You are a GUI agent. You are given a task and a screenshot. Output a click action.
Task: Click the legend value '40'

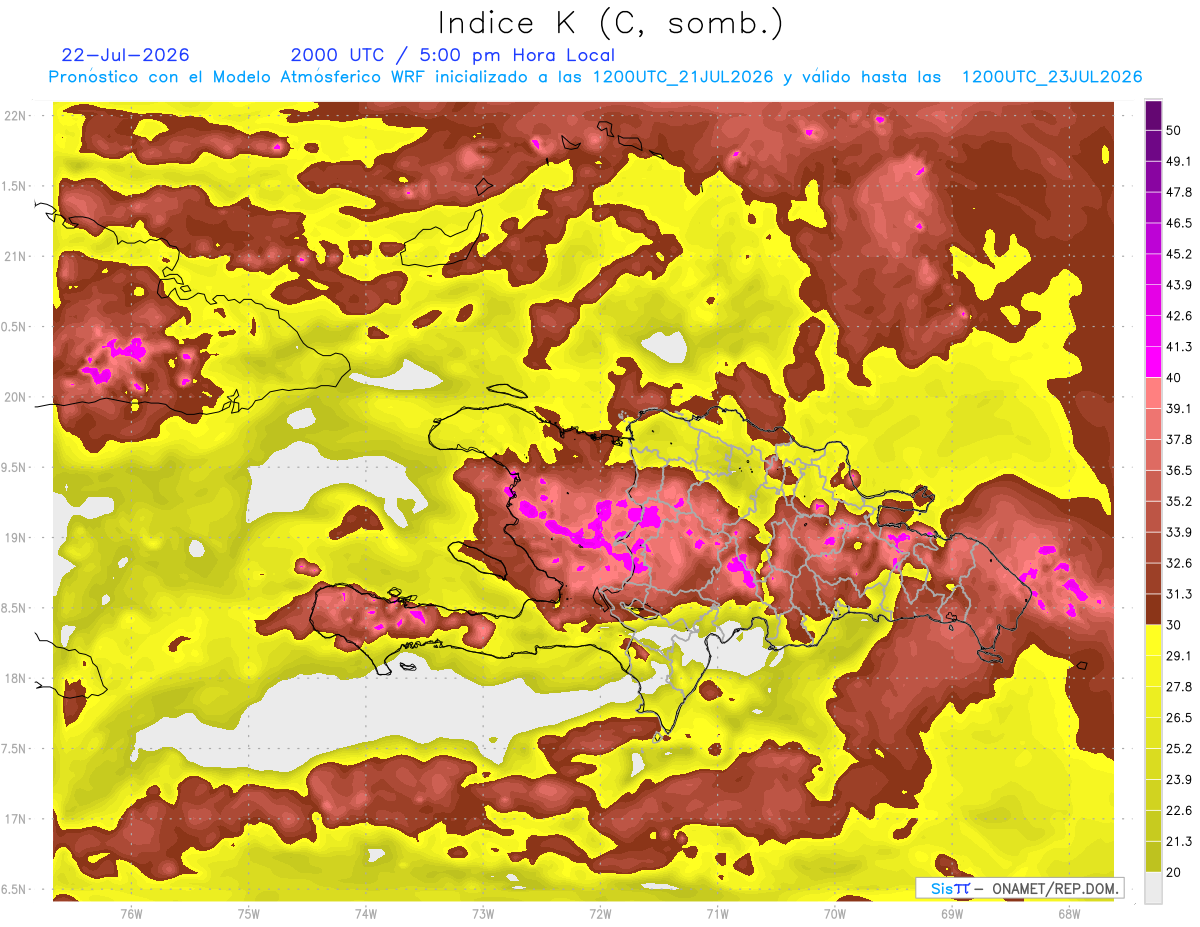click(x=1174, y=378)
